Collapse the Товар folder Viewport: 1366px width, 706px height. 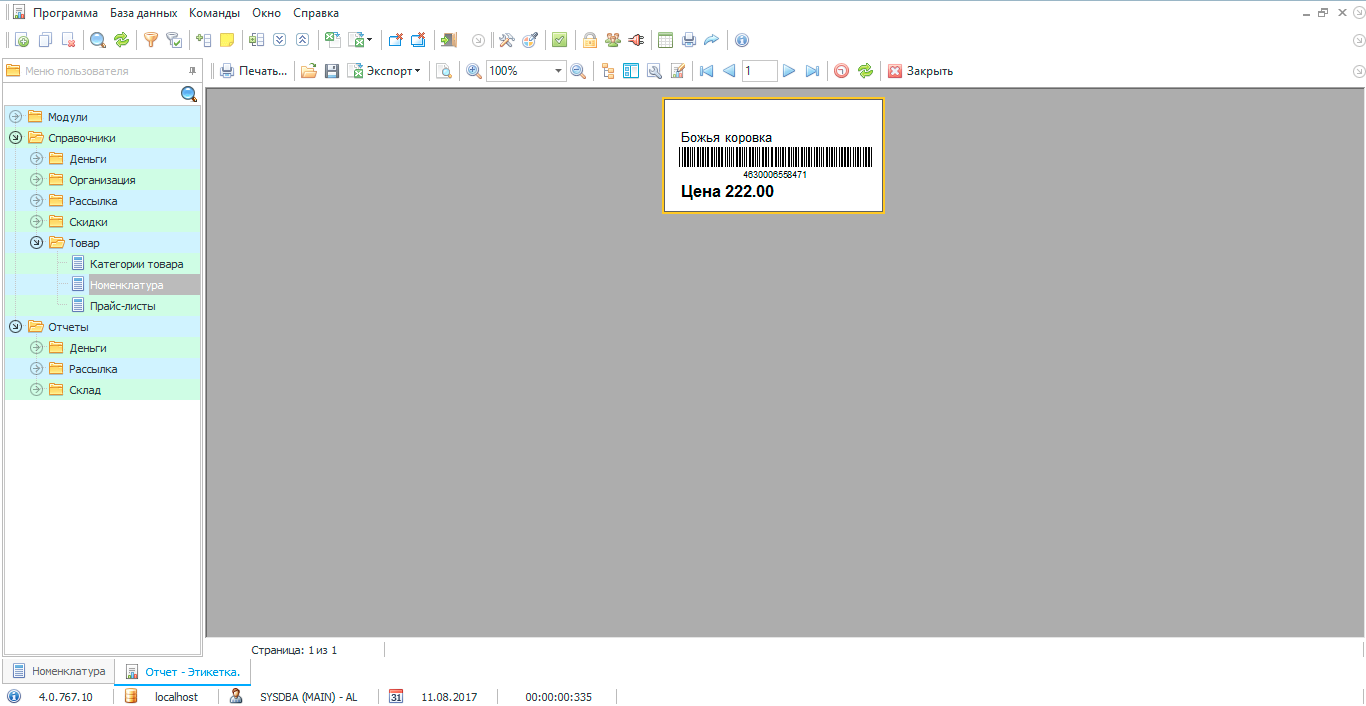(x=37, y=243)
